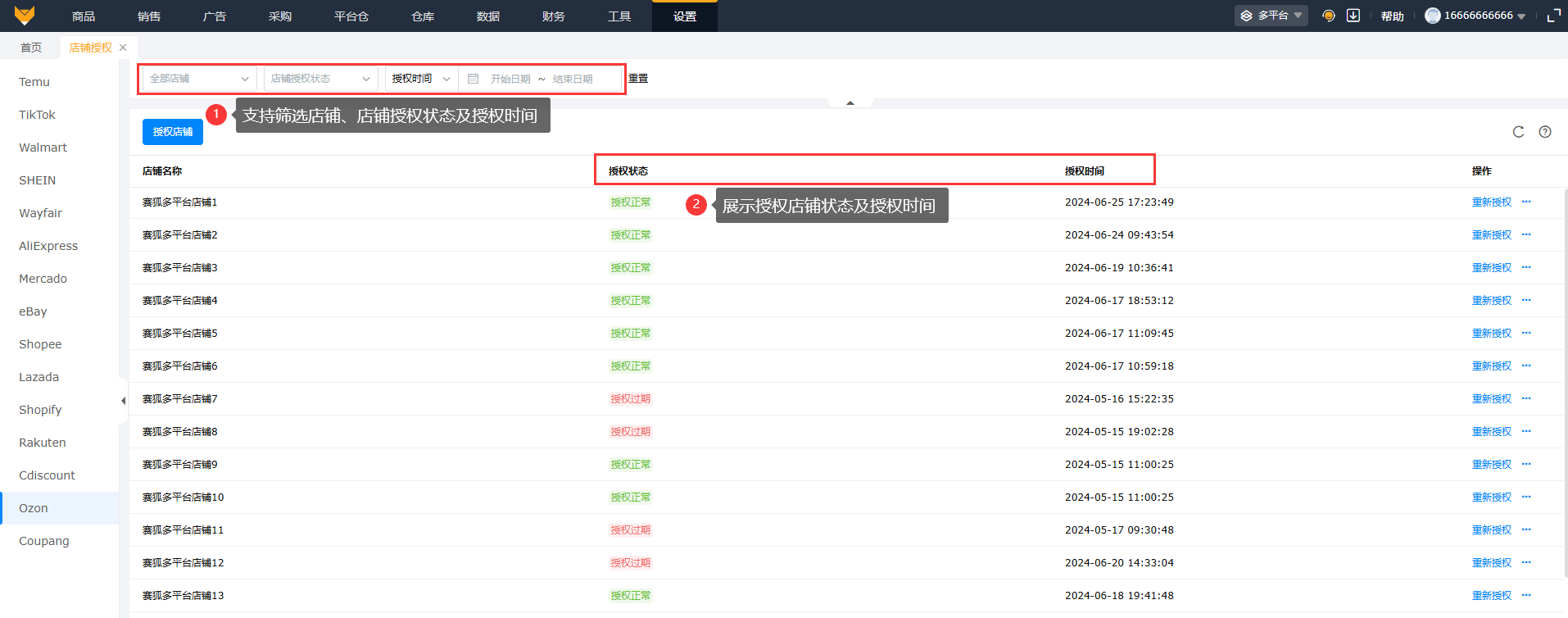The width and height of the screenshot is (1568, 618).
Task: Open 帮助 in the header
Action: coord(1393,16)
